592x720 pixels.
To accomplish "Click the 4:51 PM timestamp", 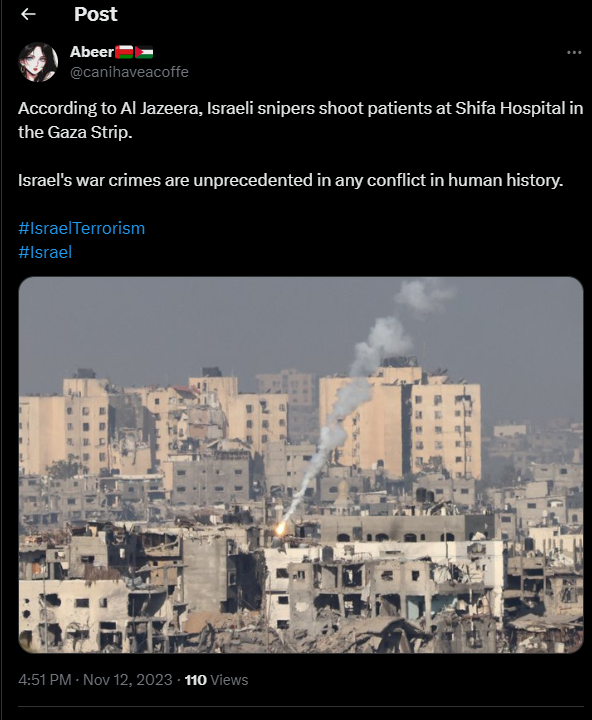I will (x=45, y=680).
